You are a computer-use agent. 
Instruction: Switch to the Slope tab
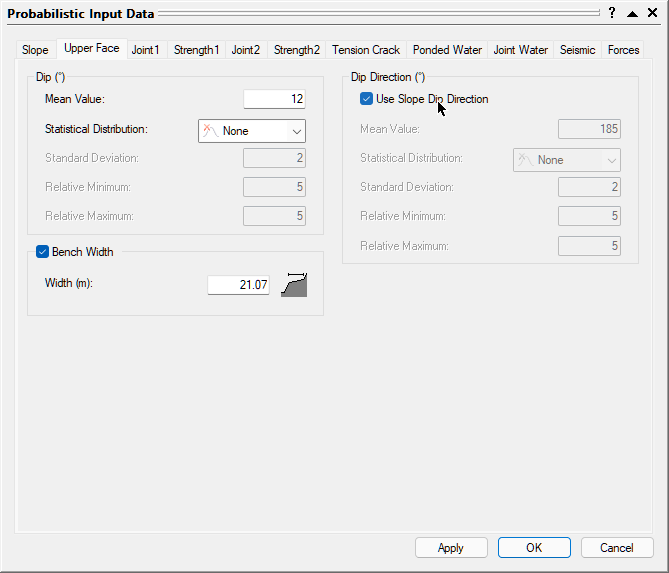click(x=35, y=50)
